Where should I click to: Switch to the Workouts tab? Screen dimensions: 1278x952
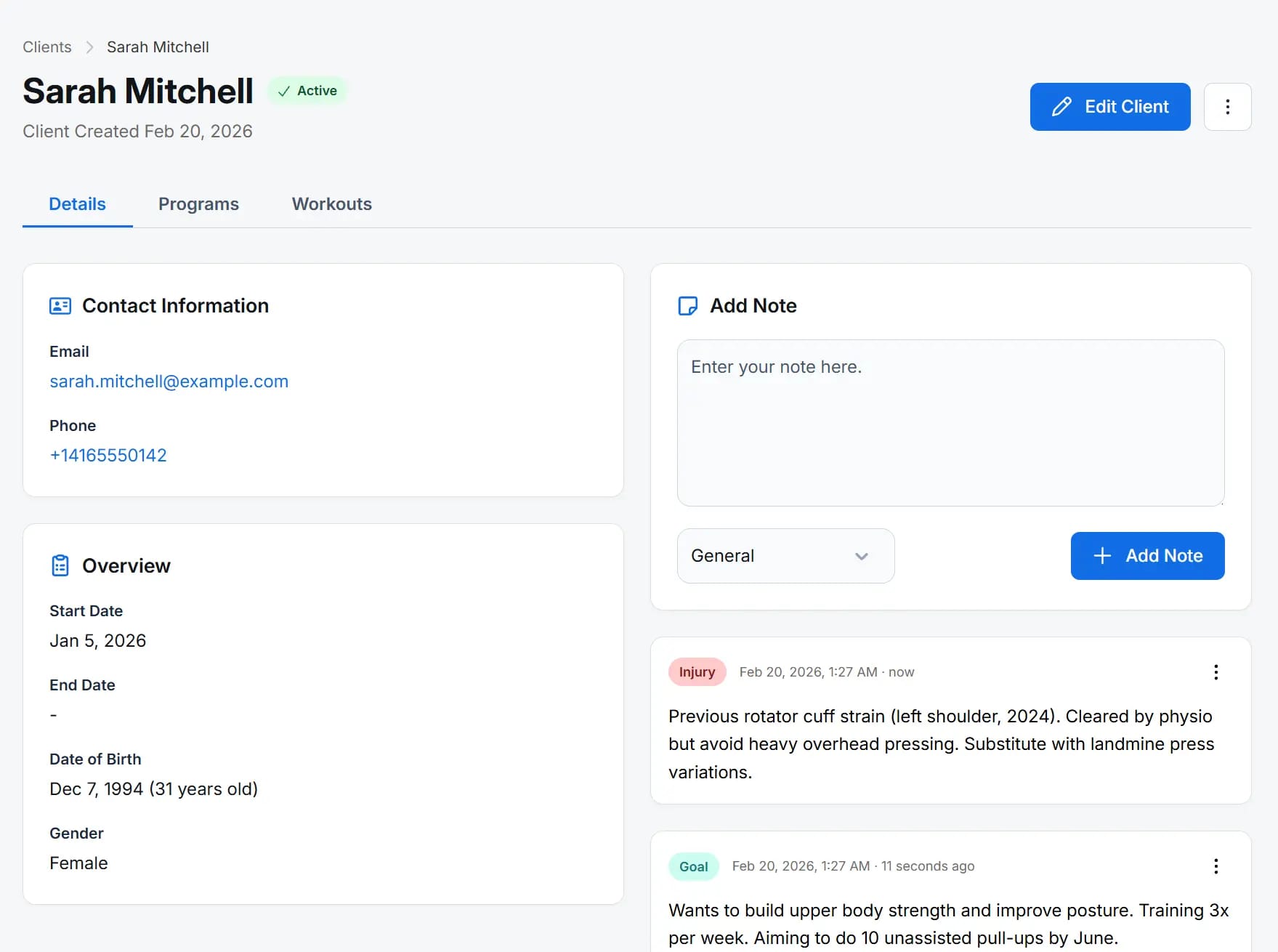tap(331, 203)
